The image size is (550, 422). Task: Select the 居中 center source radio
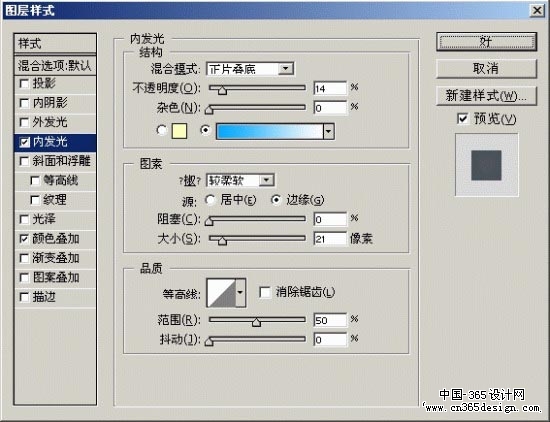(210, 200)
